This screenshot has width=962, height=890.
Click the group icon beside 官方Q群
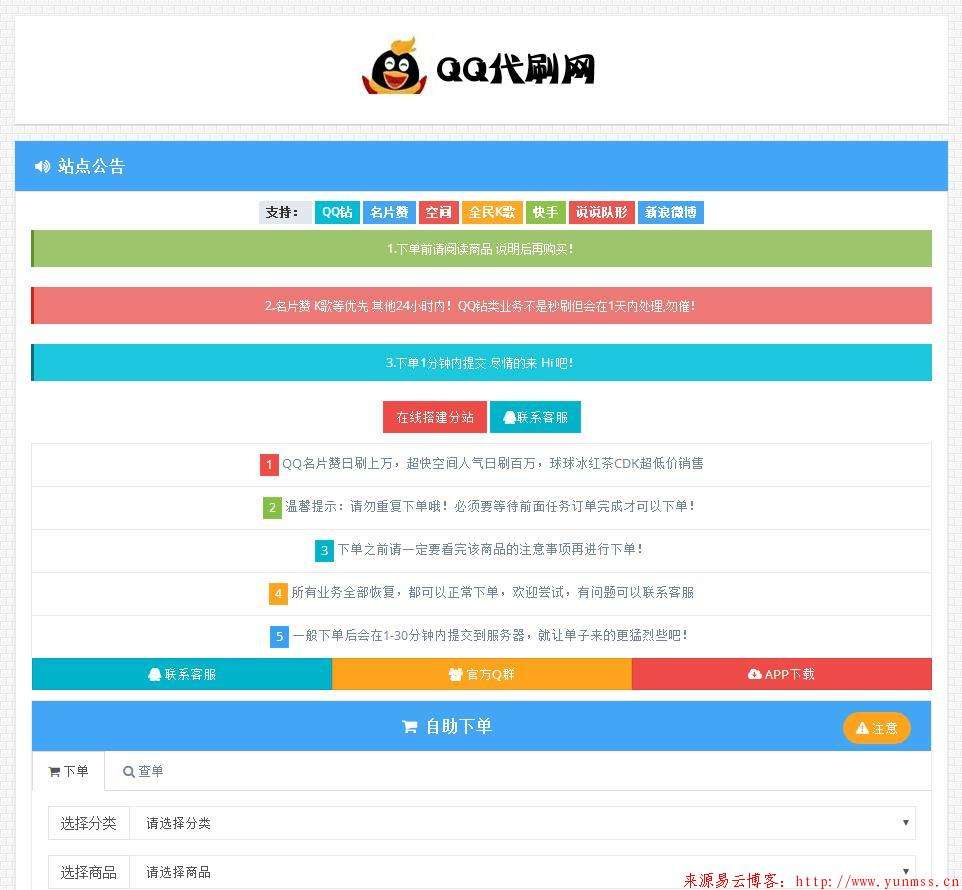click(455, 674)
